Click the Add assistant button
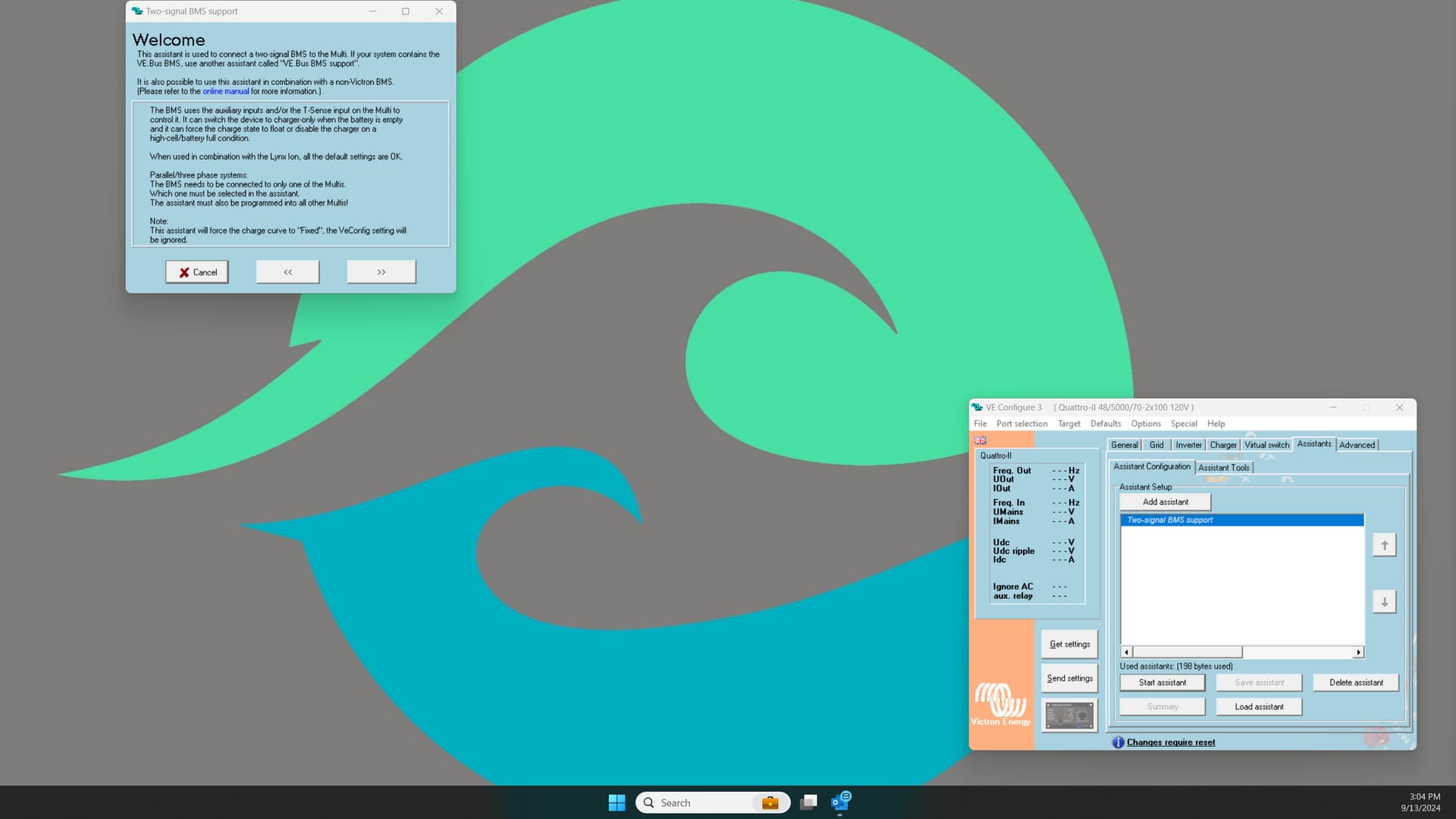This screenshot has height=819, width=1456. click(1165, 502)
